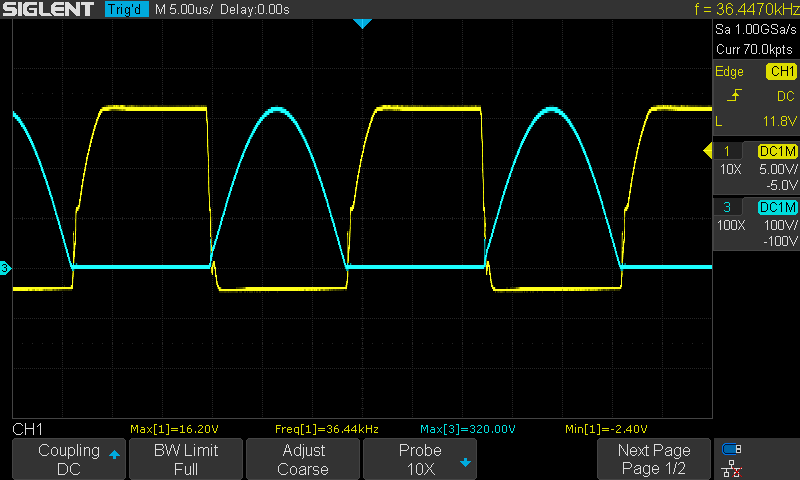This screenshot has height=480, width=800.
Task: Click the Edge trigger type label
Action: (x=729, y=72)
